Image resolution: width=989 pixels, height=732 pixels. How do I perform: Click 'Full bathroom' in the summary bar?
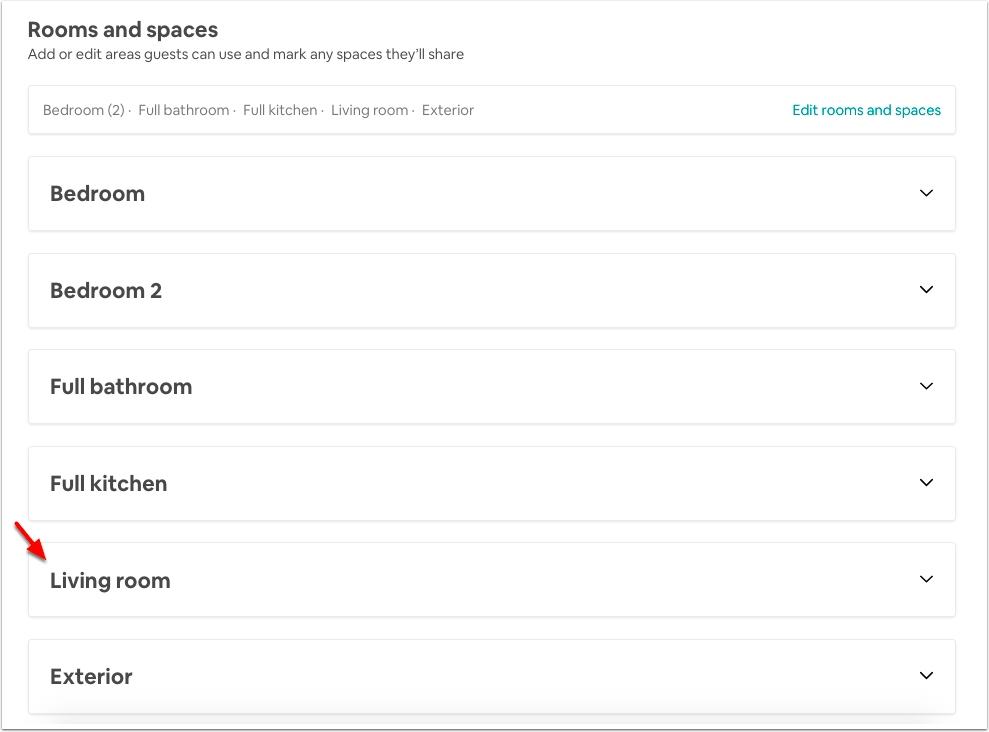point(184,110)
